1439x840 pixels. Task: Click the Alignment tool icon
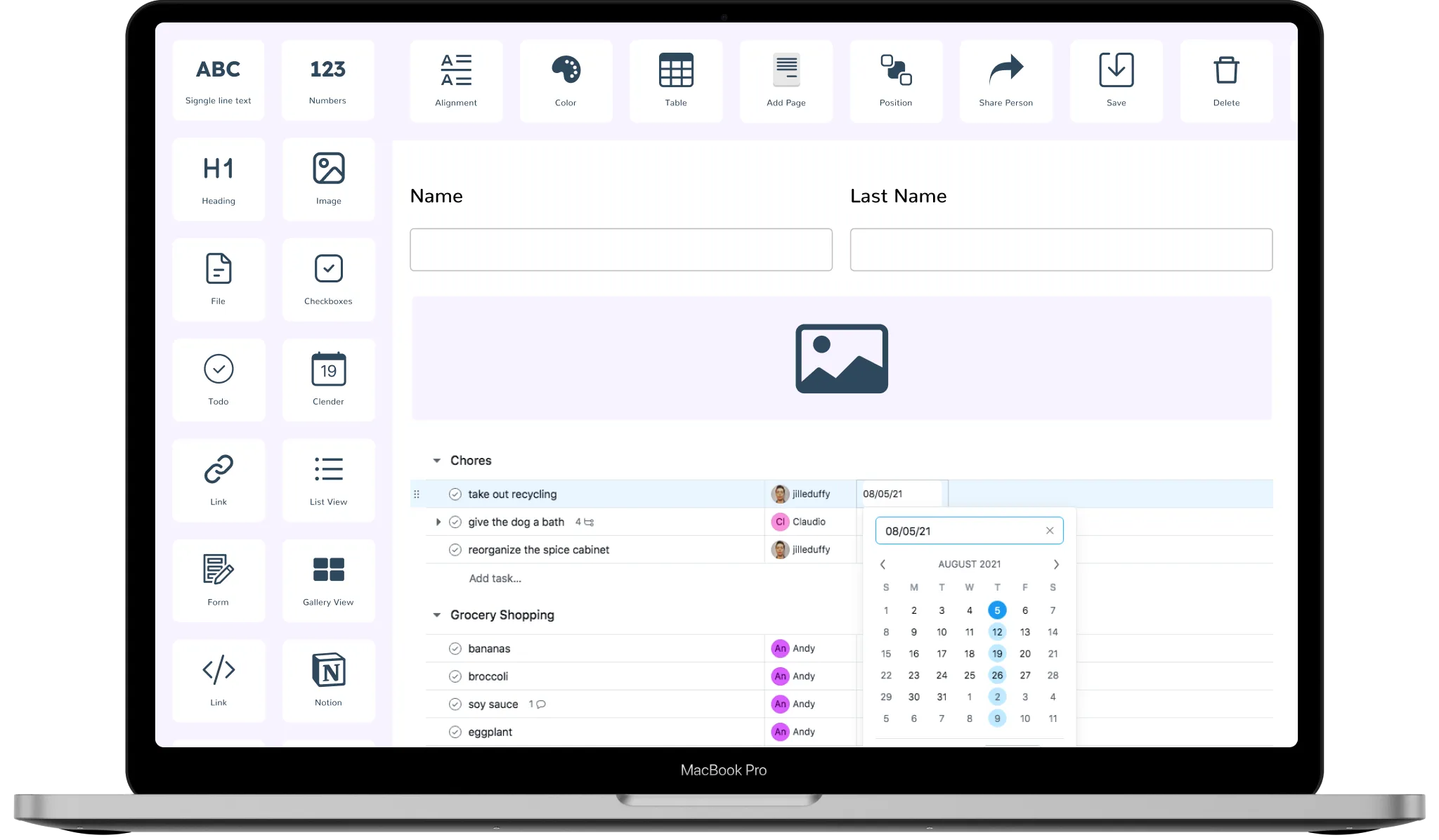[x=456, y=70]
